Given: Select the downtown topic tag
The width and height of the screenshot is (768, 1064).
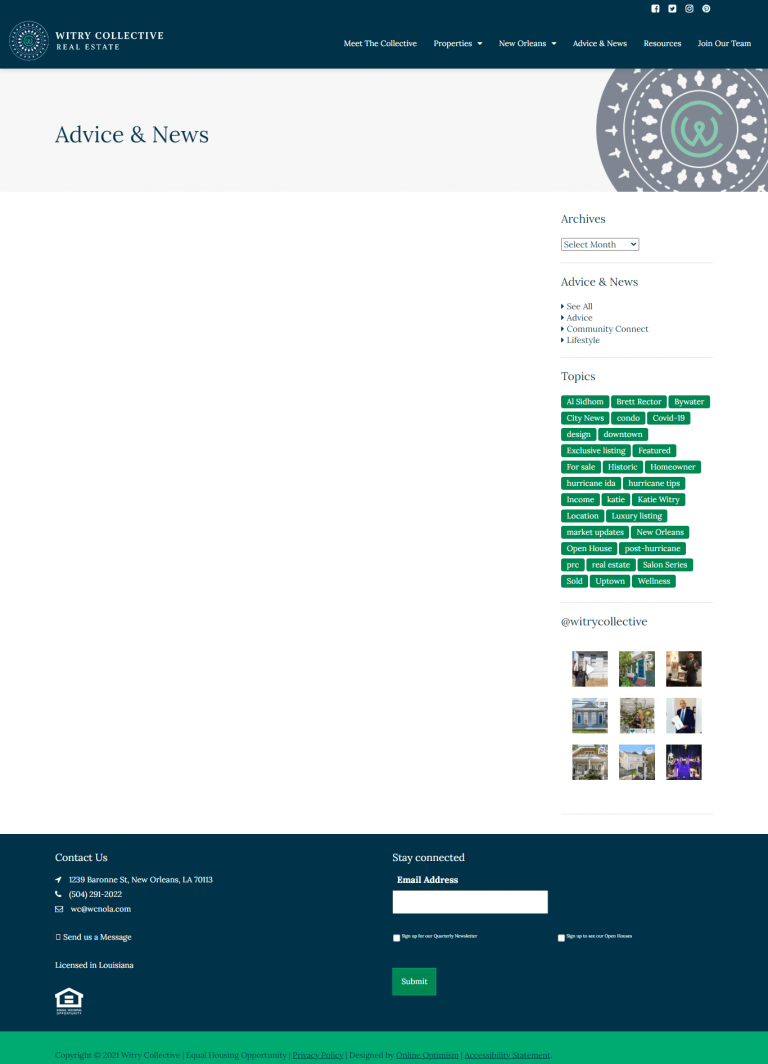Looking at the screenshot, I should (x=623, y=434).
